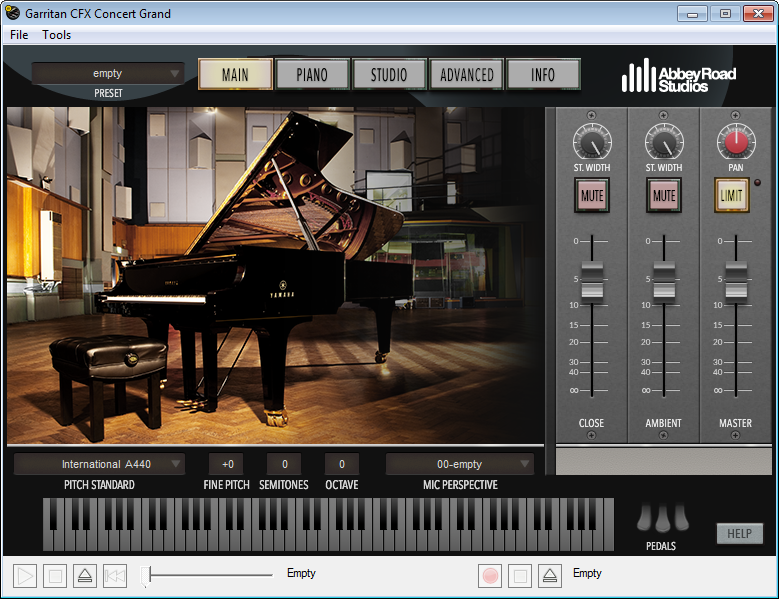Switch to the INFO tab
Image resolution: width=779 pixels, height=599 pixels.
pos(543,75)
